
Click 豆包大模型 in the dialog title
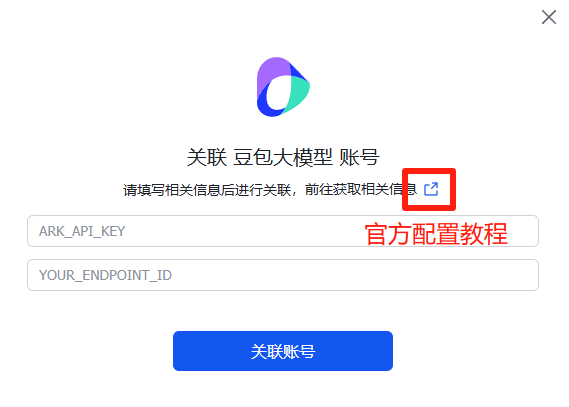click(283, 157)
